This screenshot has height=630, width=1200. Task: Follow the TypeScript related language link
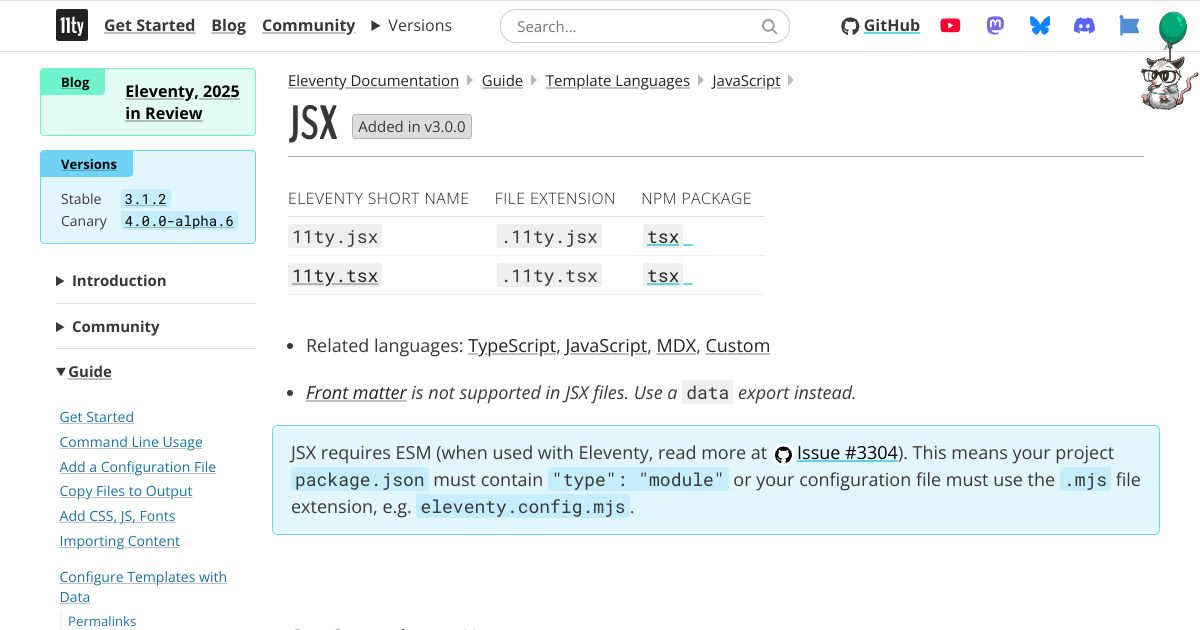point(512,345)
